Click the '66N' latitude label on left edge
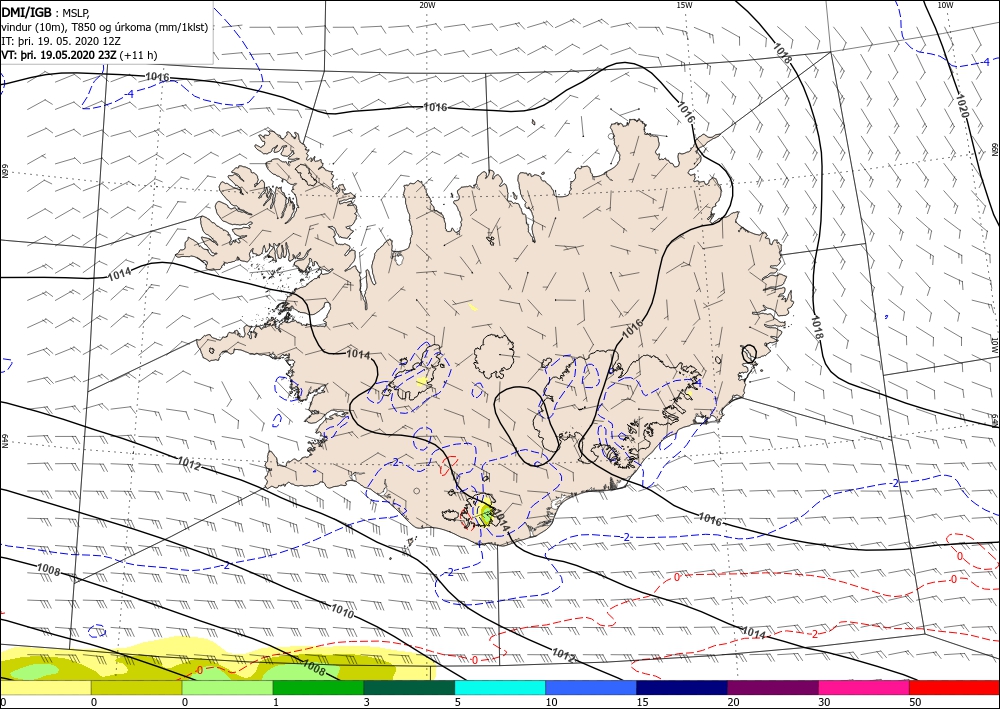The height and width of the screenshot is (709, 1000). pos(4,171)
